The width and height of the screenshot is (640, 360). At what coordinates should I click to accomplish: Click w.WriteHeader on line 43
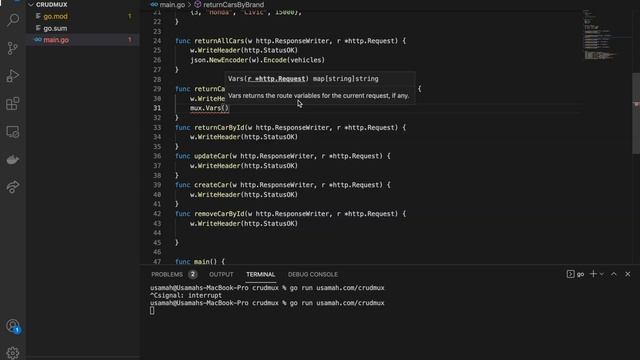tap(244, 224)
